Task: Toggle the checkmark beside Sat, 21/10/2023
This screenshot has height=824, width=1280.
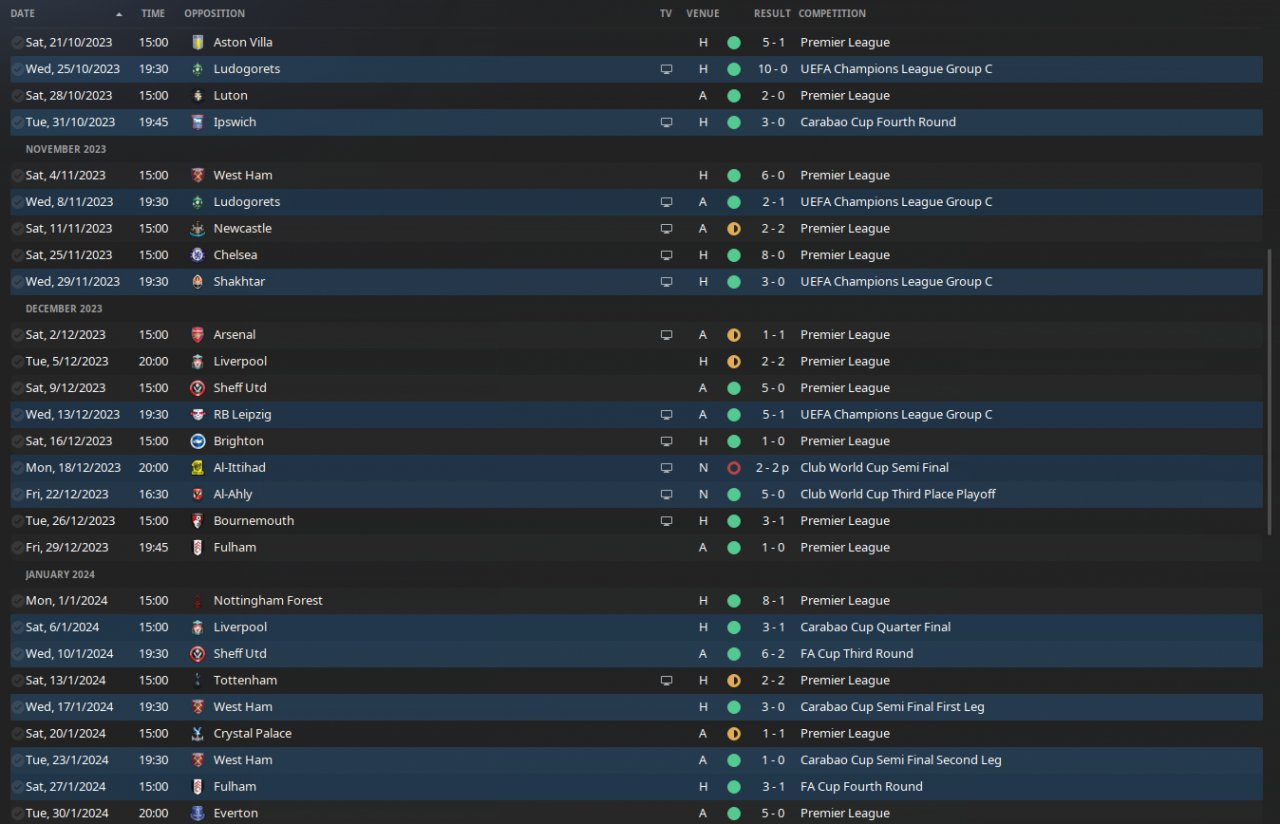Action: coord(17,43)
